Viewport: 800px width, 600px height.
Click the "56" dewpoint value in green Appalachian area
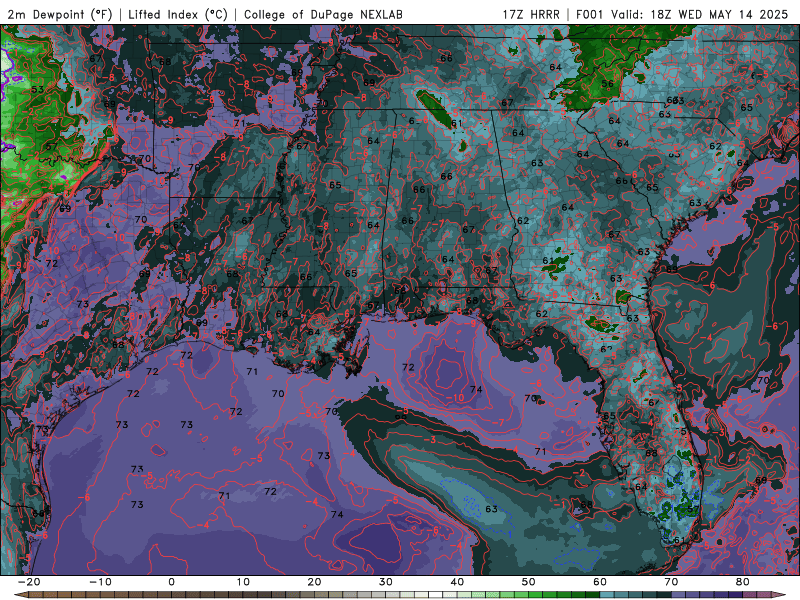click(x=607, y=84)
